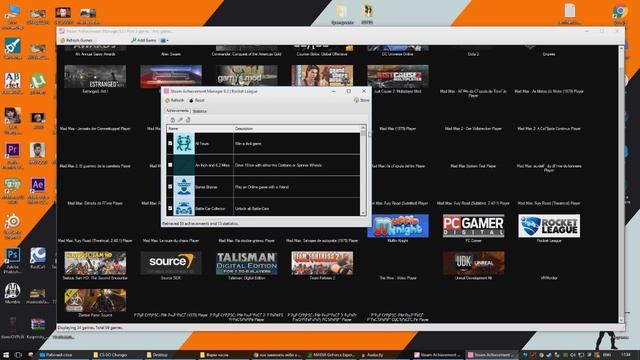
Task: Click the Adobe Photoshop desktop icon
Action: click(x=13, y=255)
